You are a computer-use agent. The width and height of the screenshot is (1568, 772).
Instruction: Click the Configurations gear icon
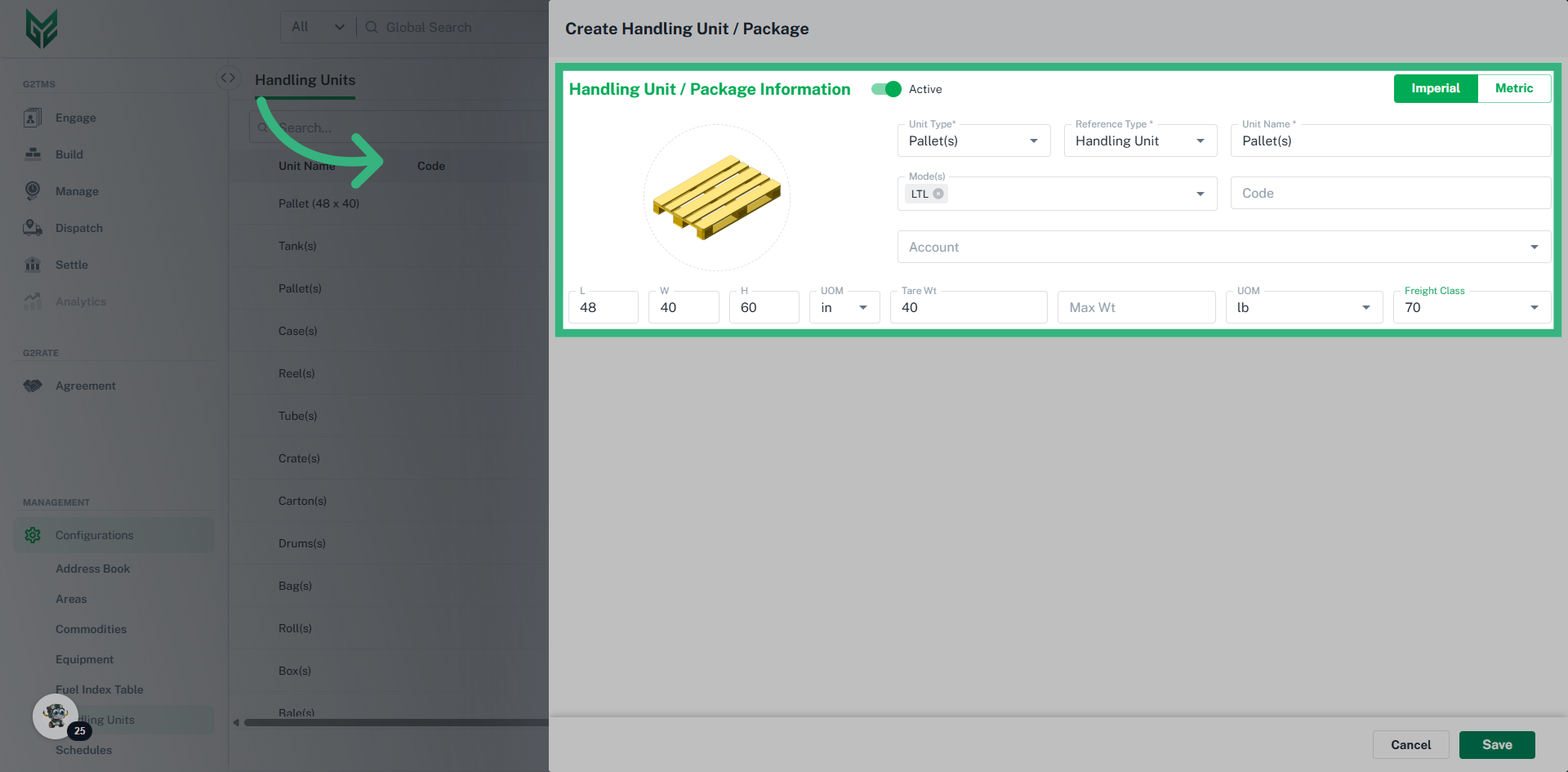point(32,535)
